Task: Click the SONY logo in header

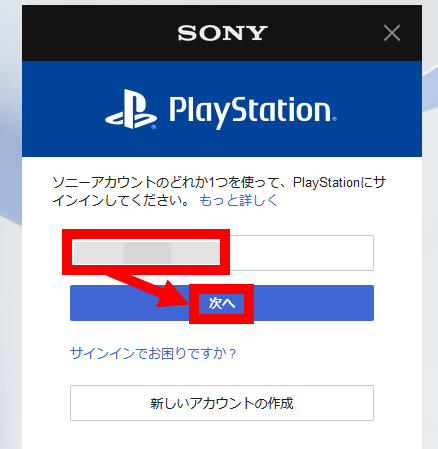Action: coord(222,33)
